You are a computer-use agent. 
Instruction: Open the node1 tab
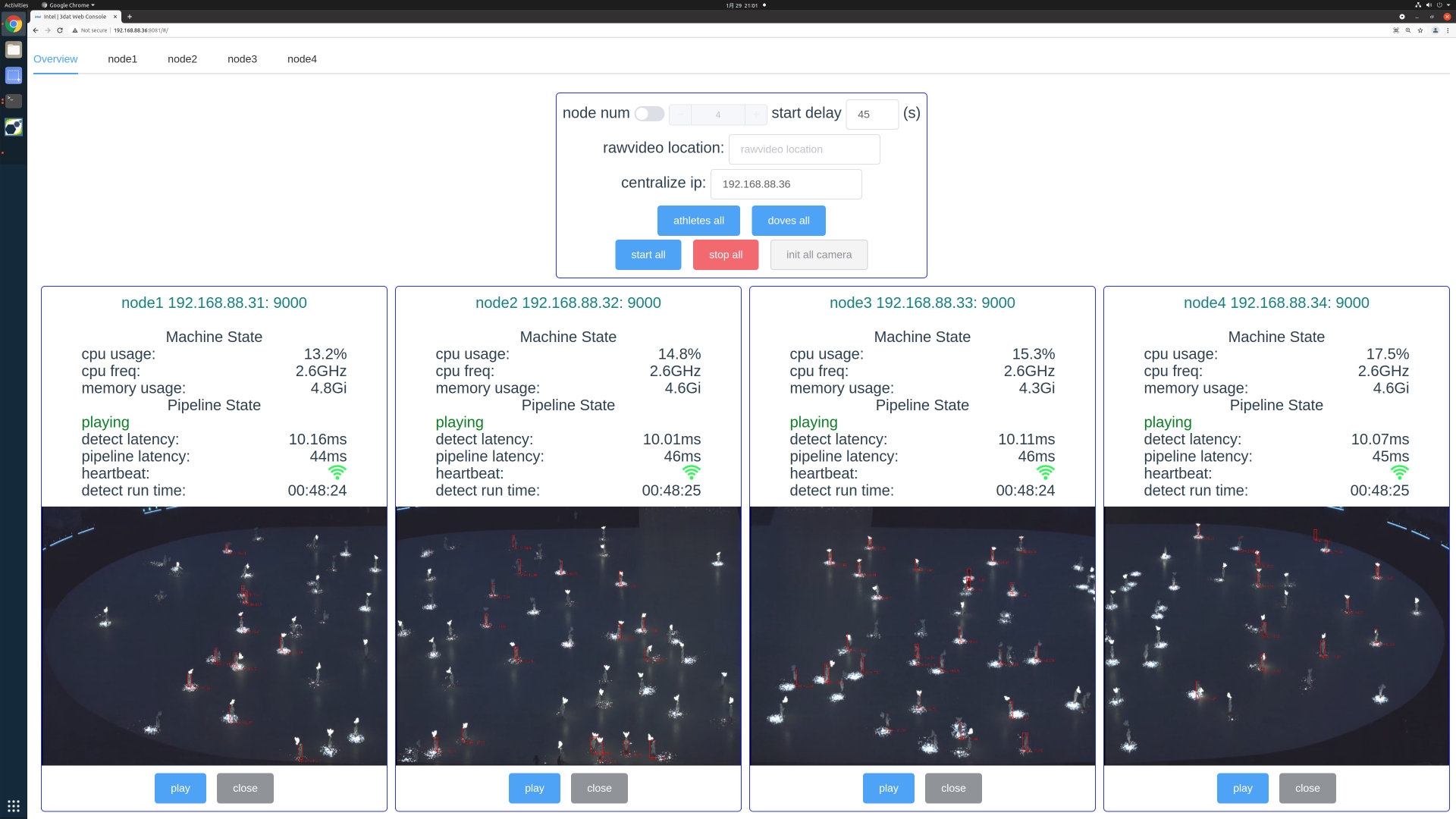pyautogui.click(x=122, y=59)
